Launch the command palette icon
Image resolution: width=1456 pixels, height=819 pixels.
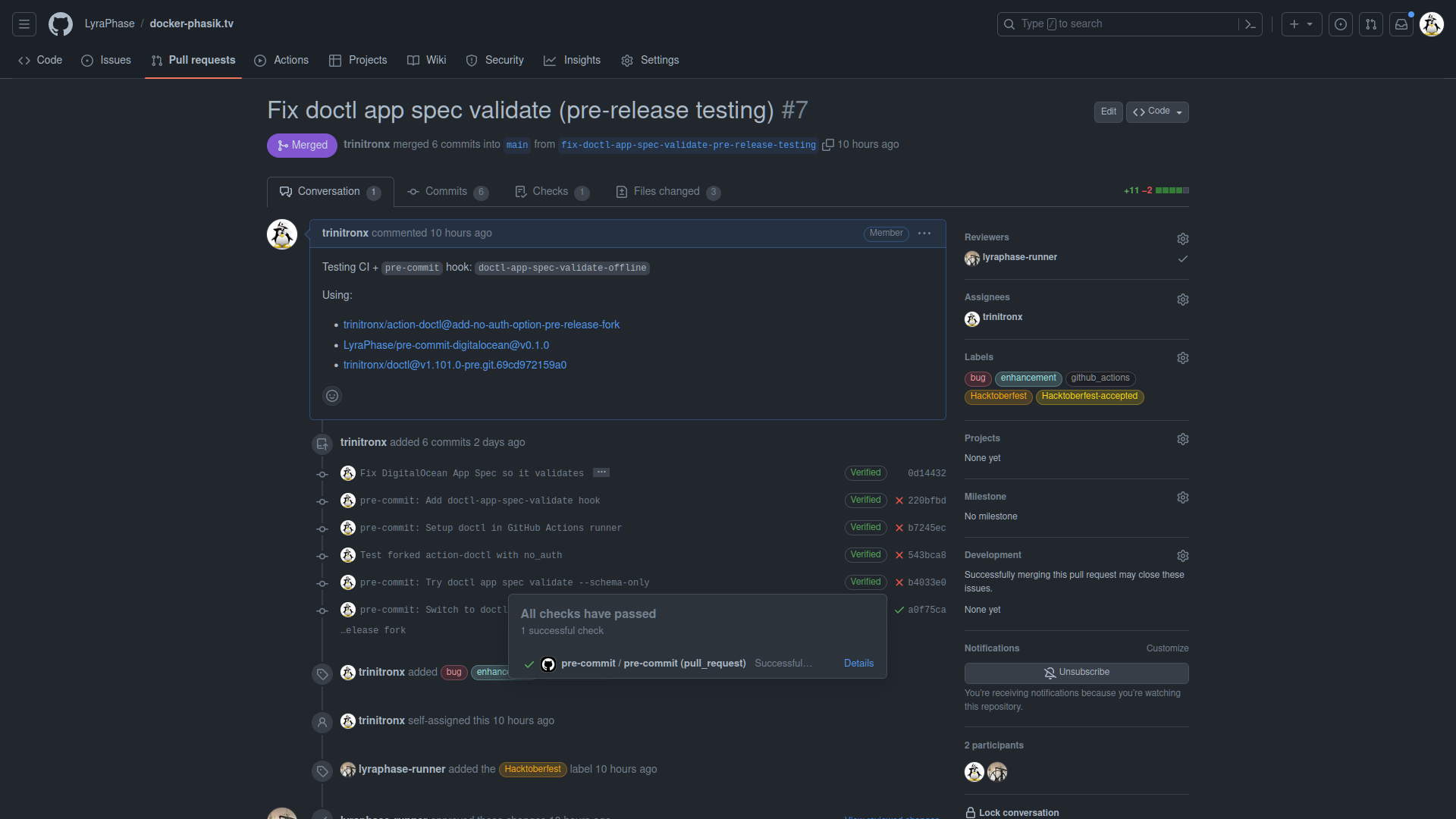coord(1250,24)
